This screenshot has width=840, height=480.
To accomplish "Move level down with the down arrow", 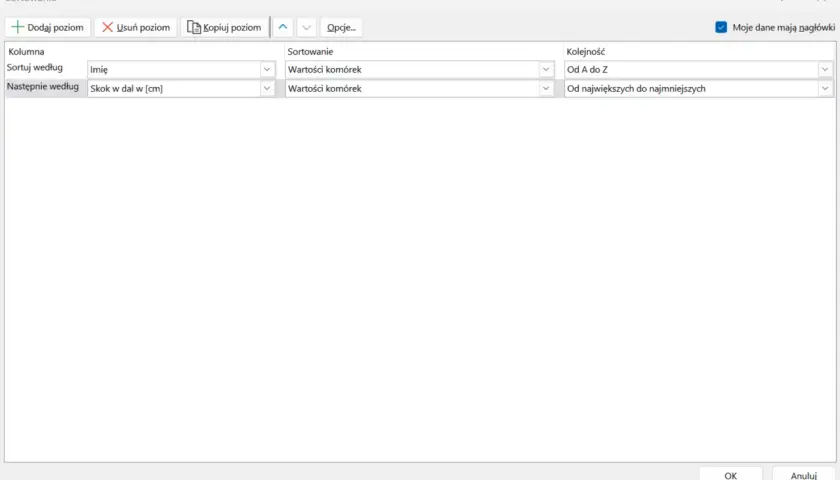I will (x=306, y=27).
